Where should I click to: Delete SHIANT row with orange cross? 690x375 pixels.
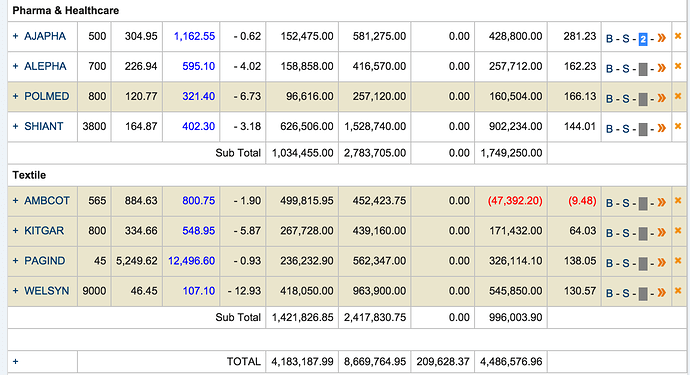(x=678, y=126)
